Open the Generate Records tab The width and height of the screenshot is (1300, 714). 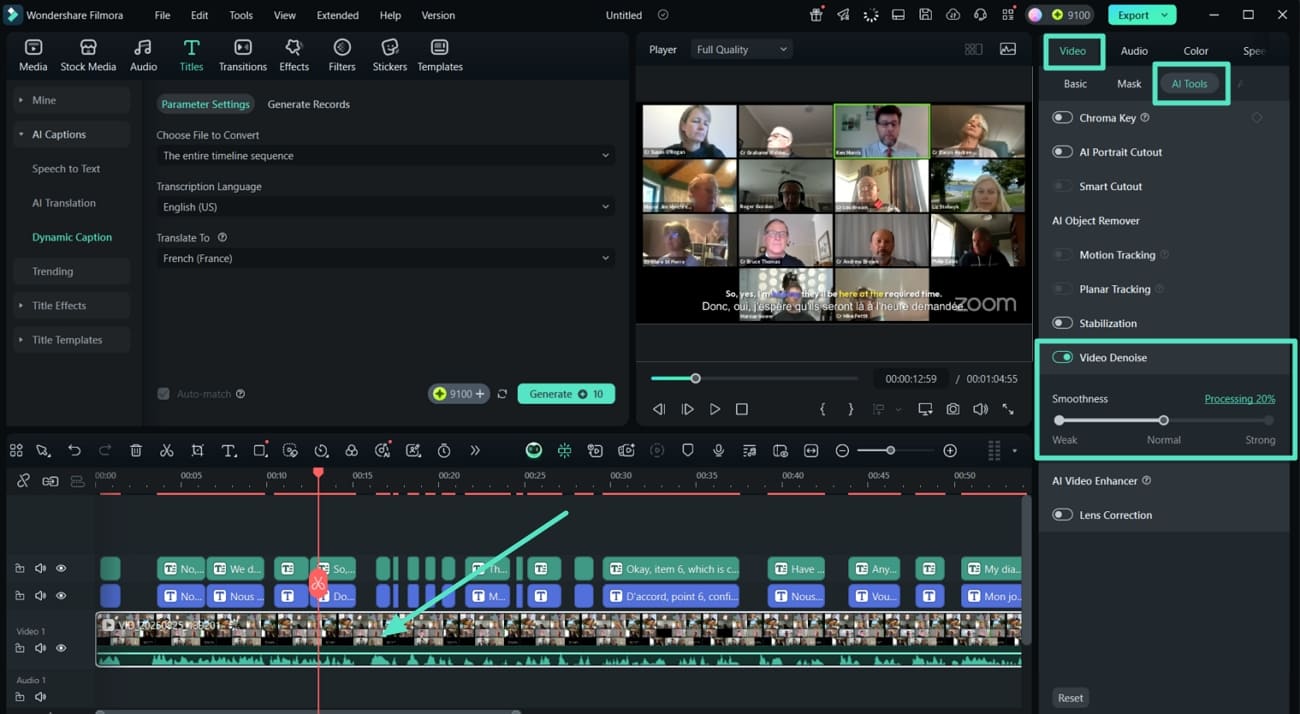308,104
